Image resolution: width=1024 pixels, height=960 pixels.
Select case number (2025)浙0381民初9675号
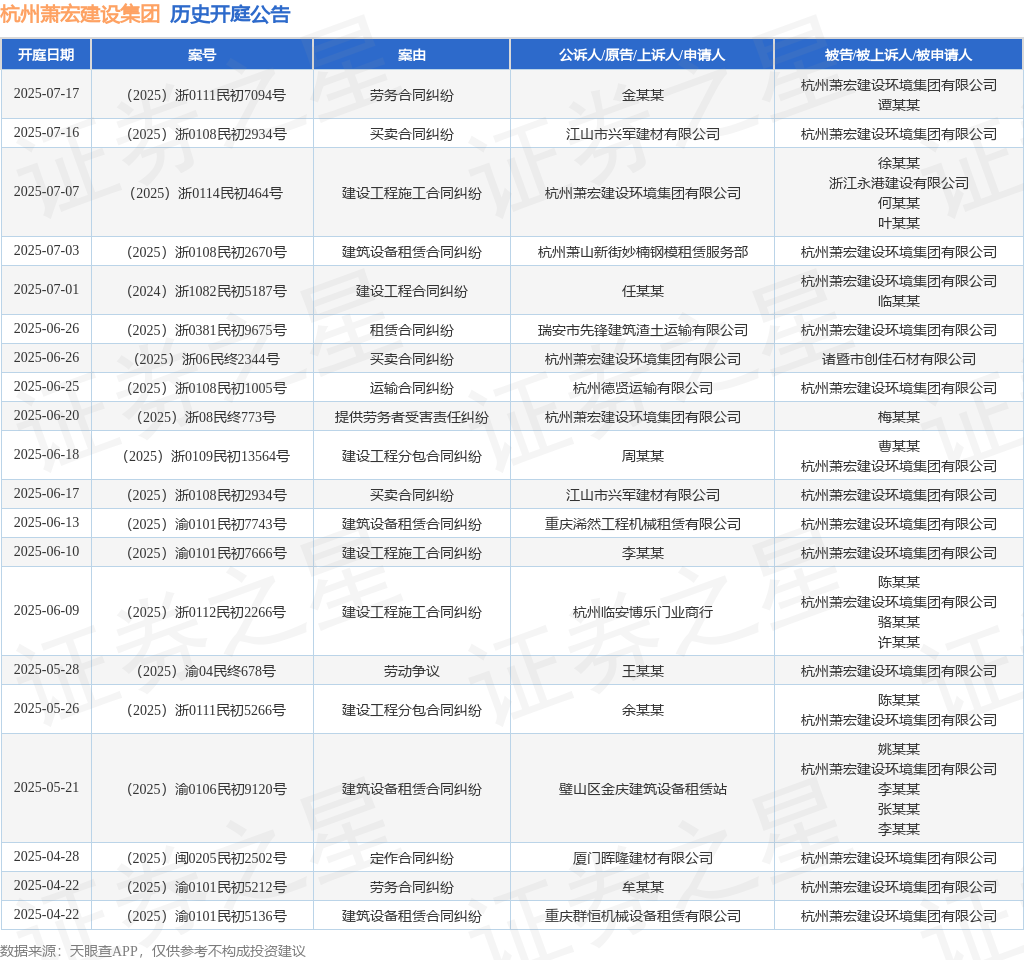click(206, 330)
